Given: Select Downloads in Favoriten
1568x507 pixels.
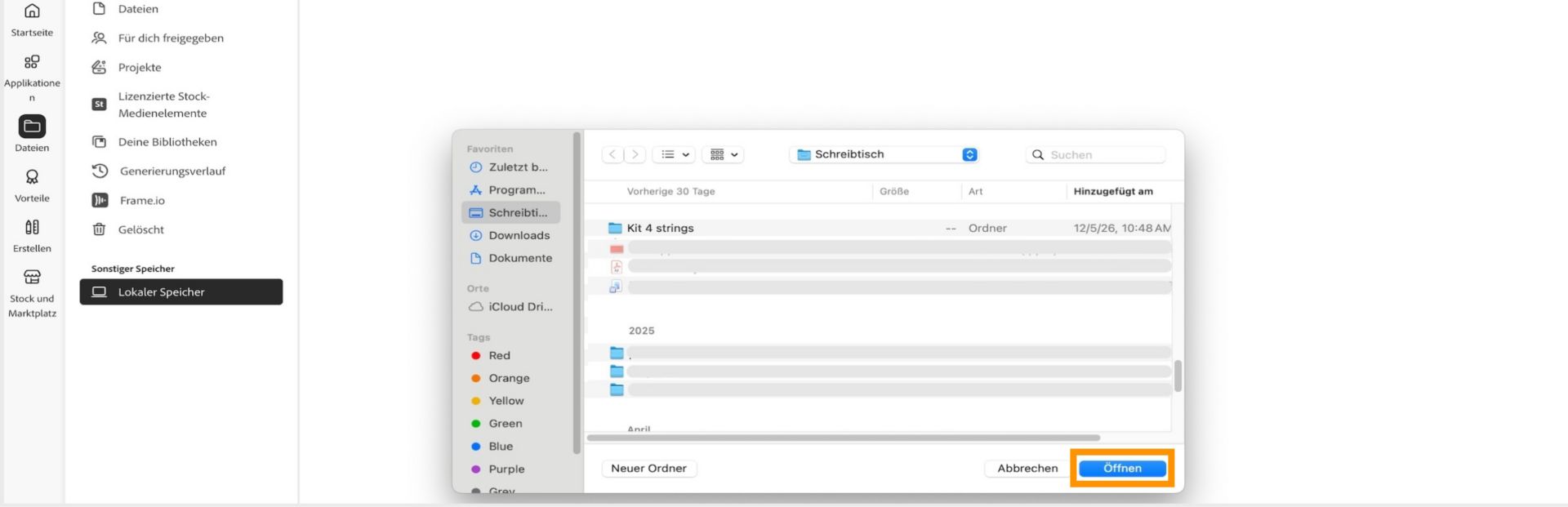Looking at the screenshot, I should point(510,236).
